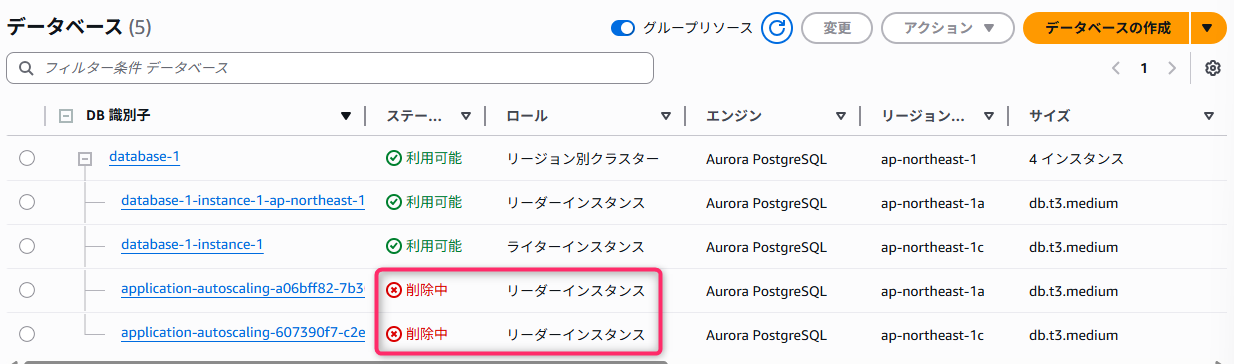
Task: Sort by DB 識別子 column arrow
Action: click(x=346, y=116)
